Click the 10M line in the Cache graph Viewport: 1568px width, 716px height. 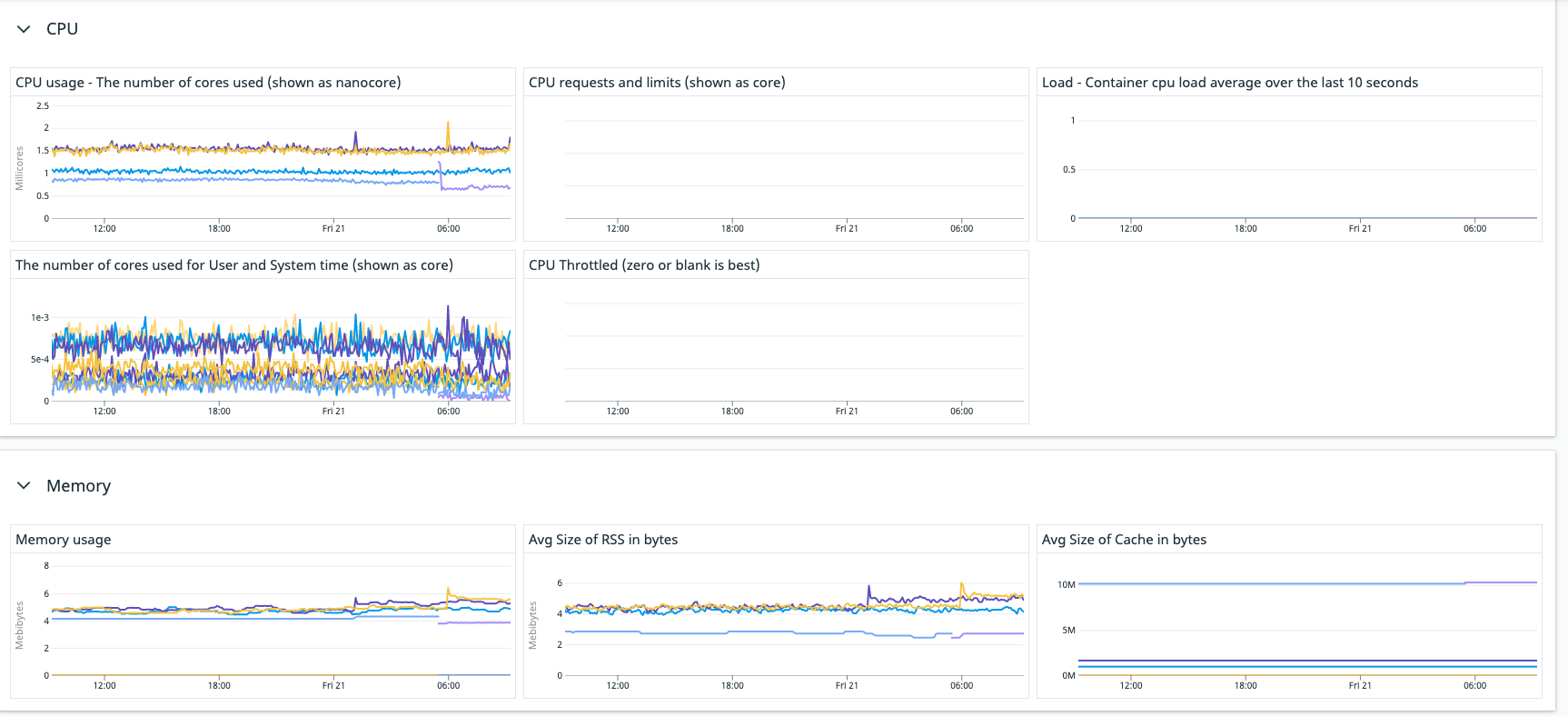[1307, 583]
